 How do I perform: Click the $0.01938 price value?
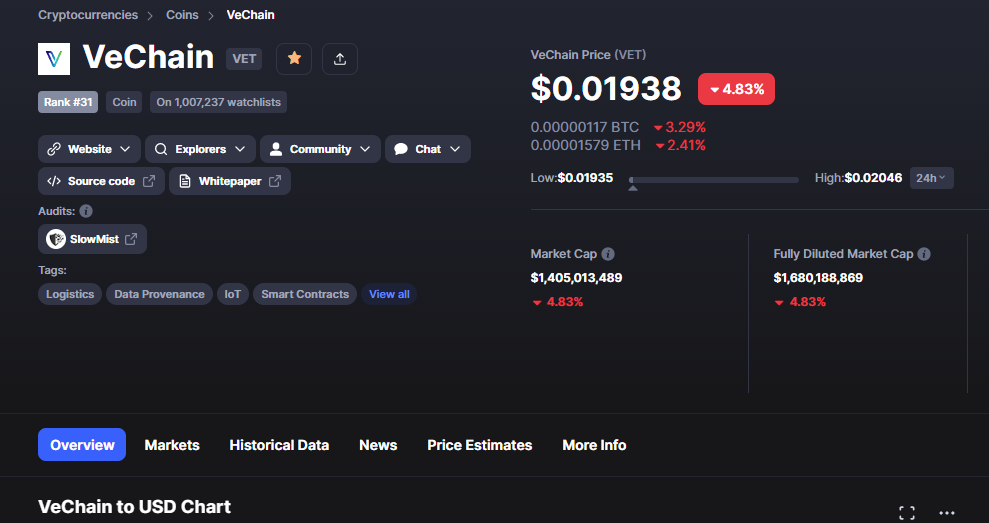[606, 88]
